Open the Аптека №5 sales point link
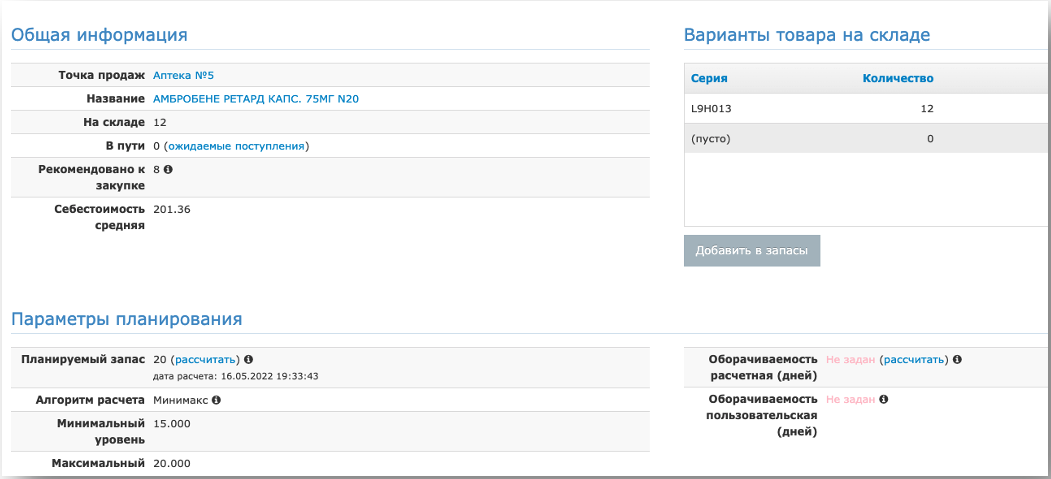 (183, 75)
